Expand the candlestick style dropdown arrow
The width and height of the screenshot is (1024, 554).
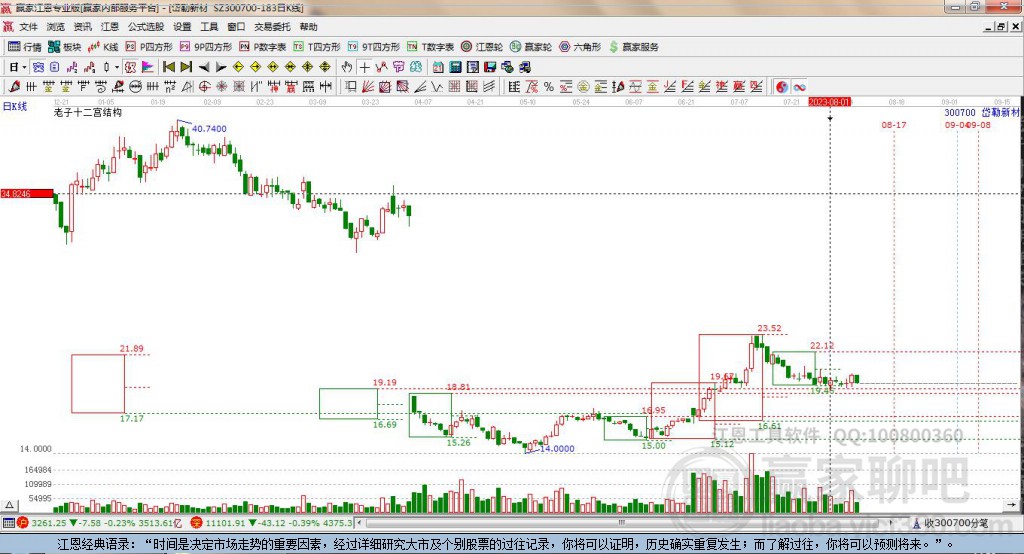[117, 67]
